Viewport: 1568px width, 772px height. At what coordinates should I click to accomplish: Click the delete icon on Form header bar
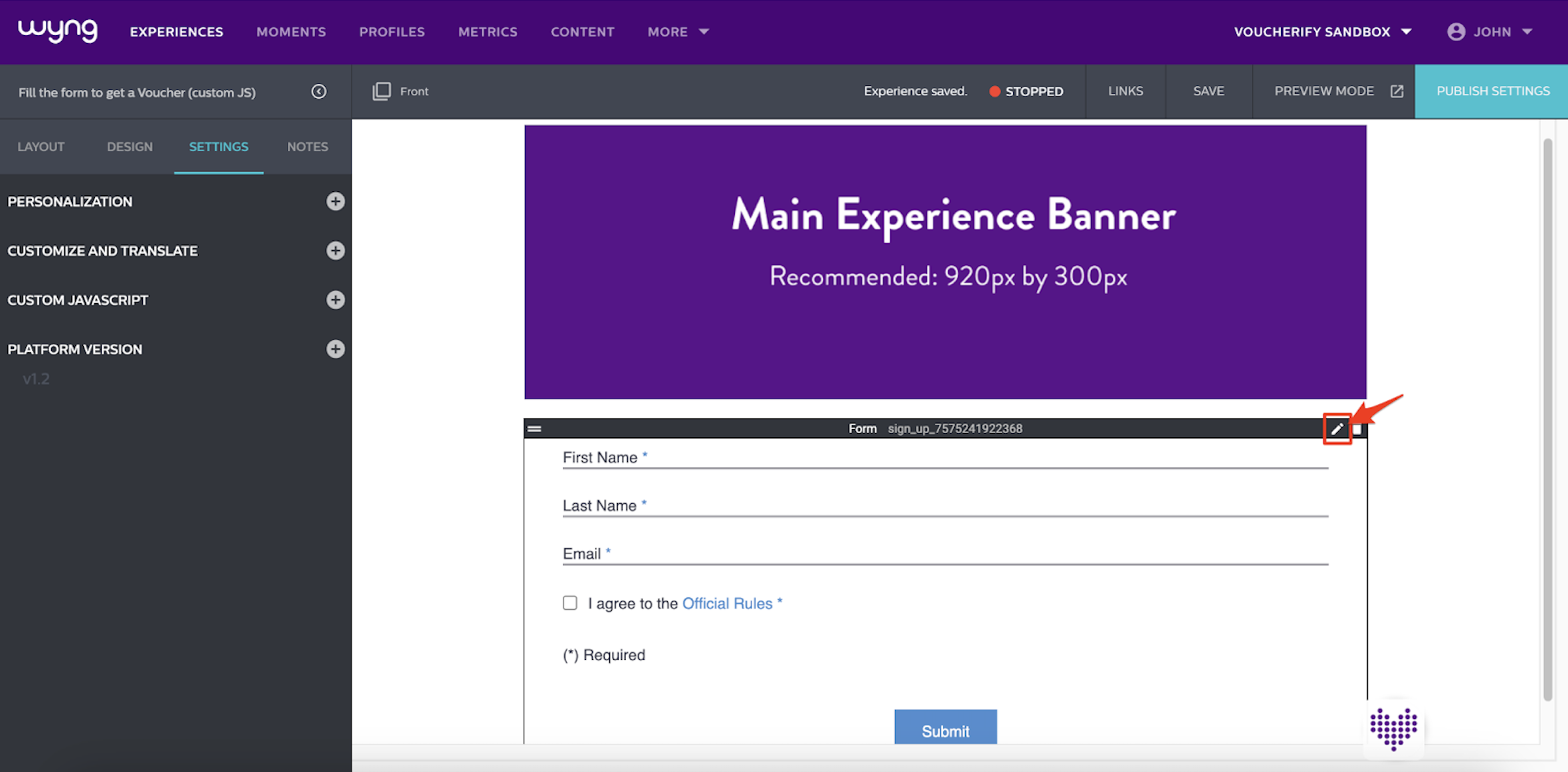[1357, 429]
